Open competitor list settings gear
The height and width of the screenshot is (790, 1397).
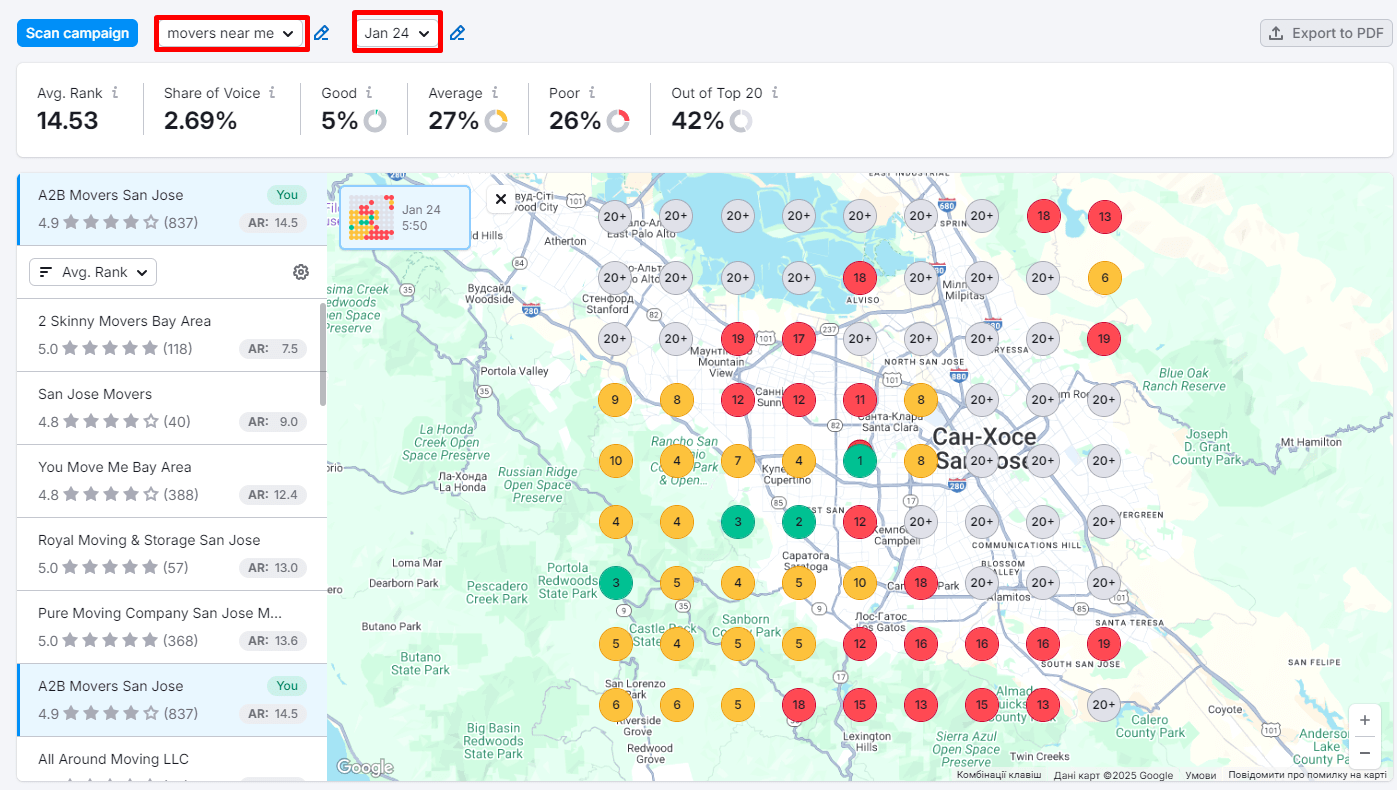(x=301, y=272)
